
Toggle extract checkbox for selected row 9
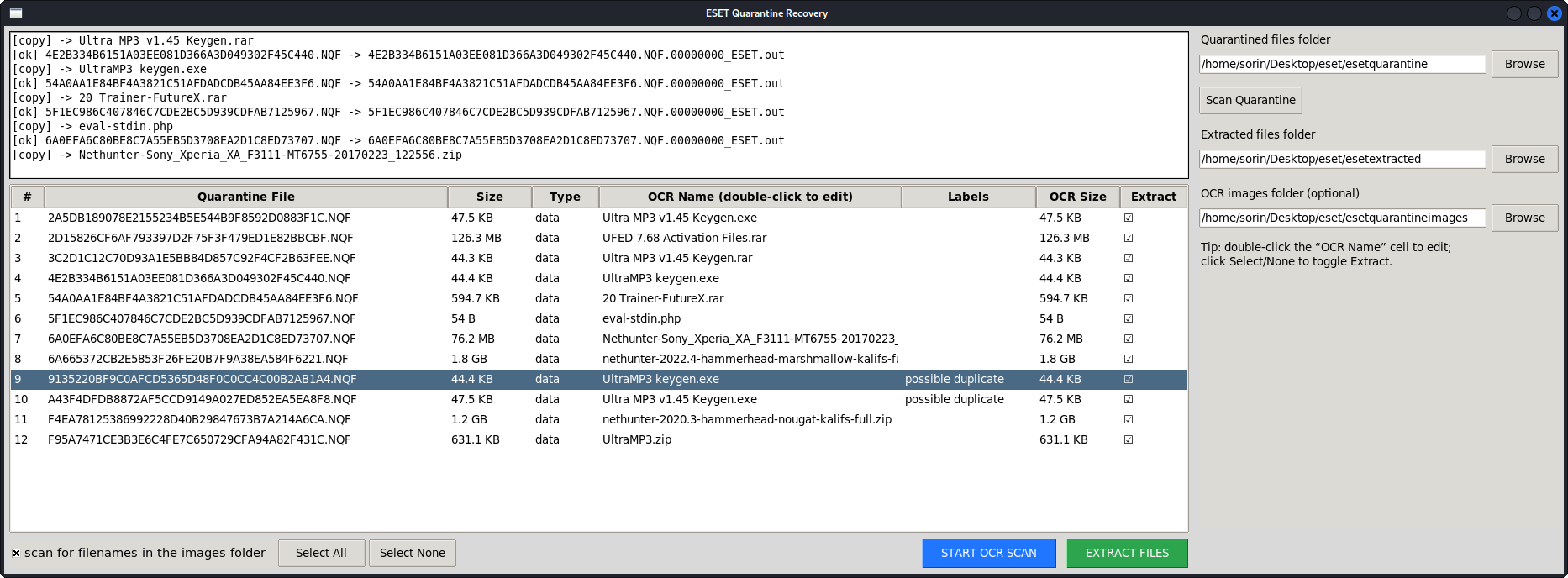coord(1129,379)
